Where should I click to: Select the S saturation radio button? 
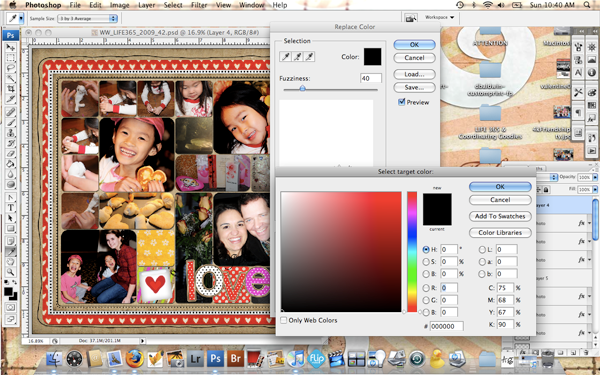(x=426, y=262)
